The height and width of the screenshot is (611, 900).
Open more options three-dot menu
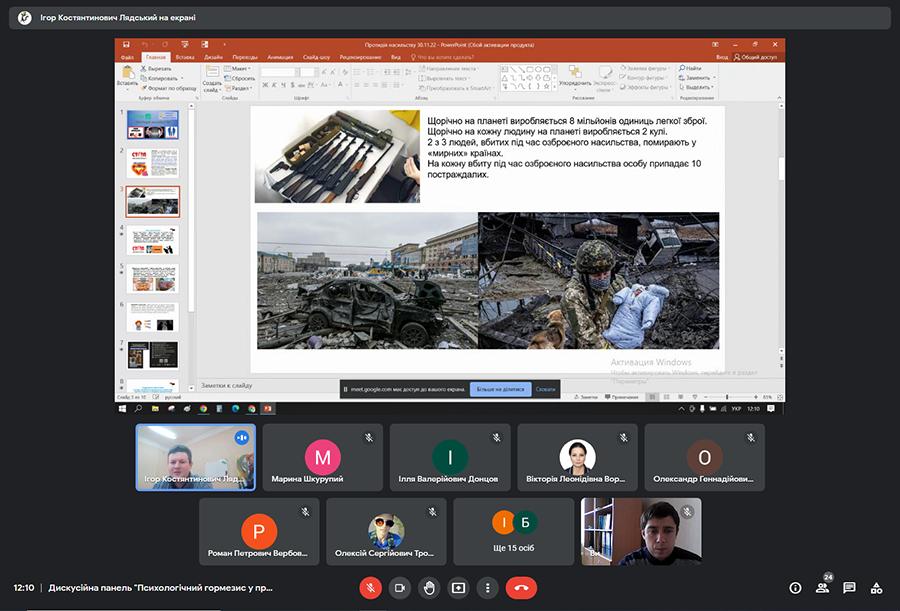[x=487, y=588]
